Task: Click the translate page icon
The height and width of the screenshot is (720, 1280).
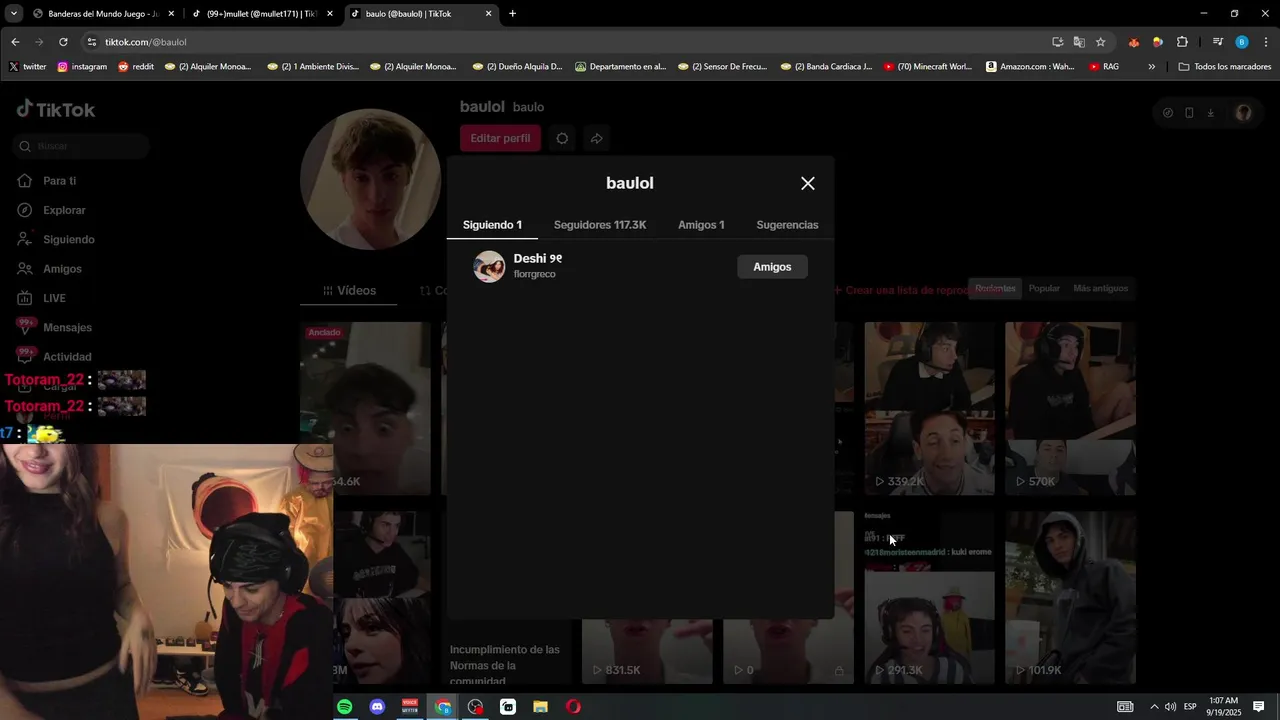Action: [x=1079, y=42]
